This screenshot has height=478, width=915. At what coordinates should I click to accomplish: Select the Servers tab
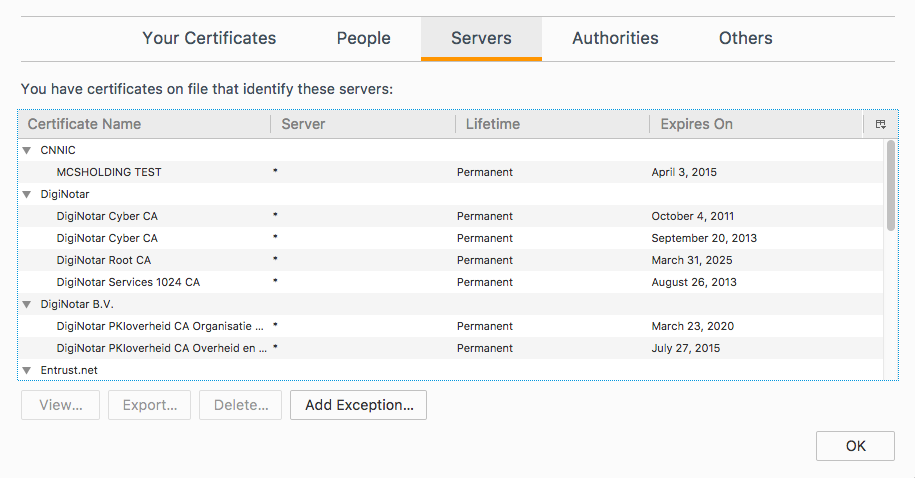[x=481, y=39]
